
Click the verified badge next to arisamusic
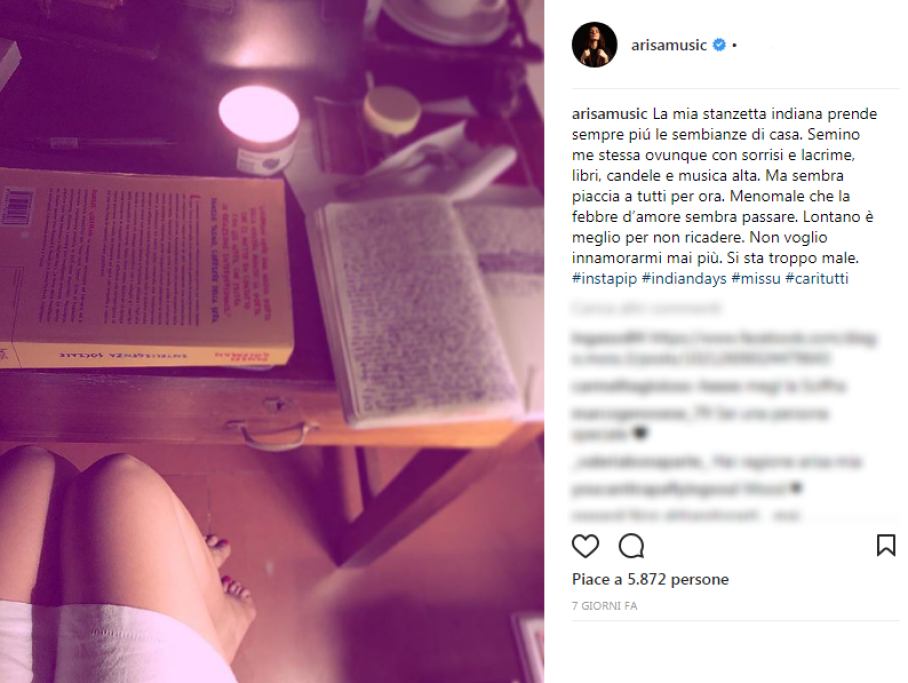[x=719, y=45]
